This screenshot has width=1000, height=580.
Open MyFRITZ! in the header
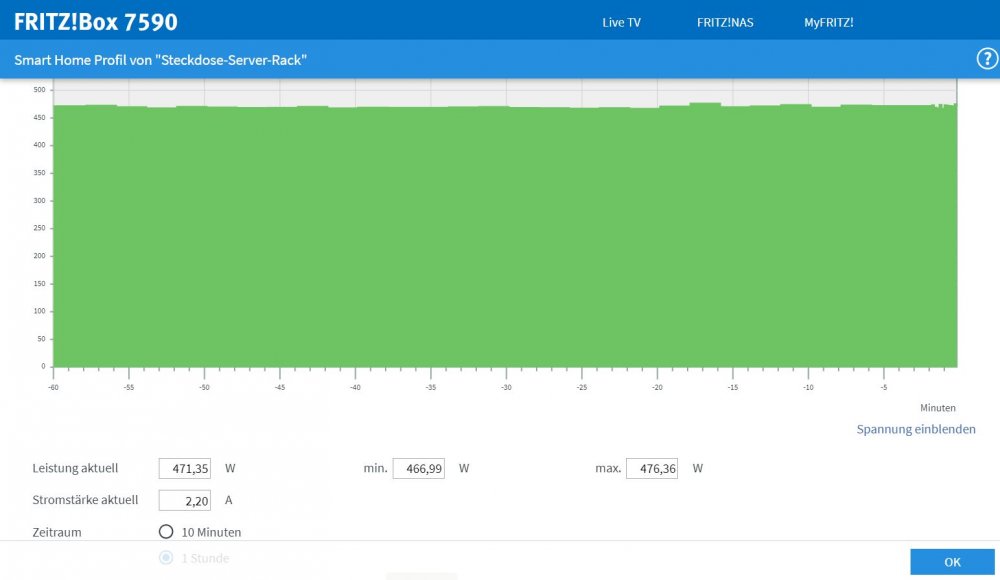pyautogui.click(x=828, y=22)
